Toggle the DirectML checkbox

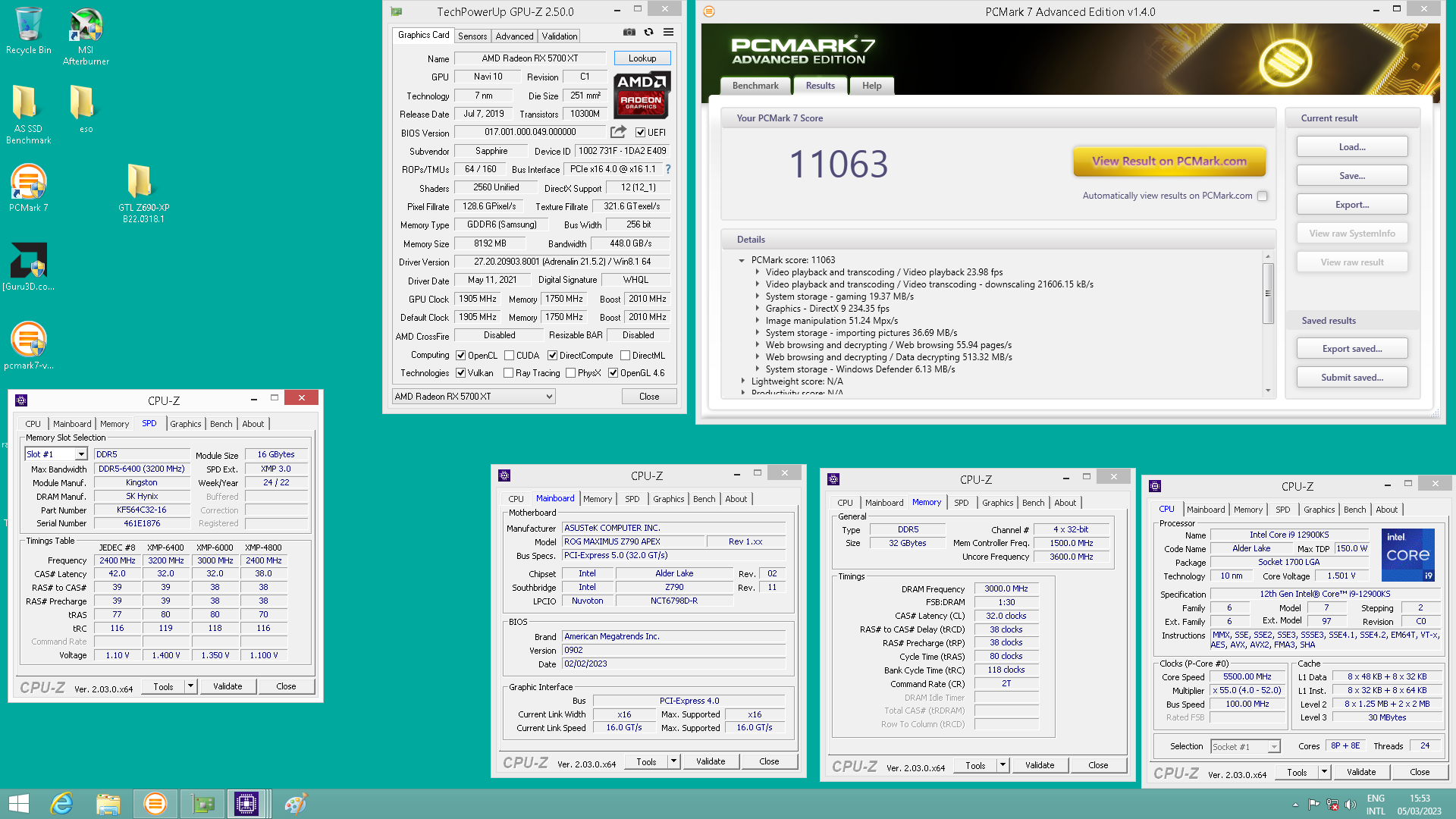pyautogui.click(x=625, y=355)
